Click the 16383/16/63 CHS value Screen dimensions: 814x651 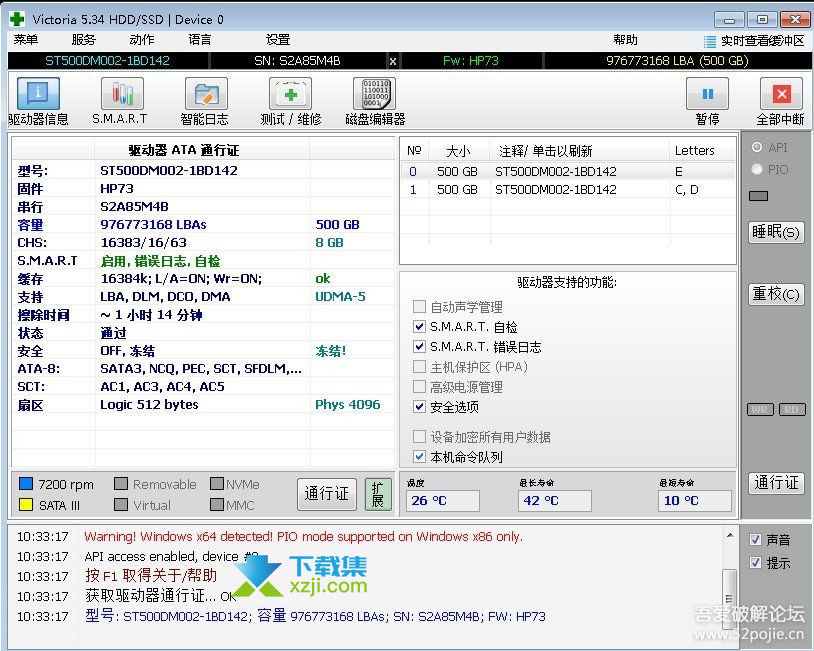[144, 242]
